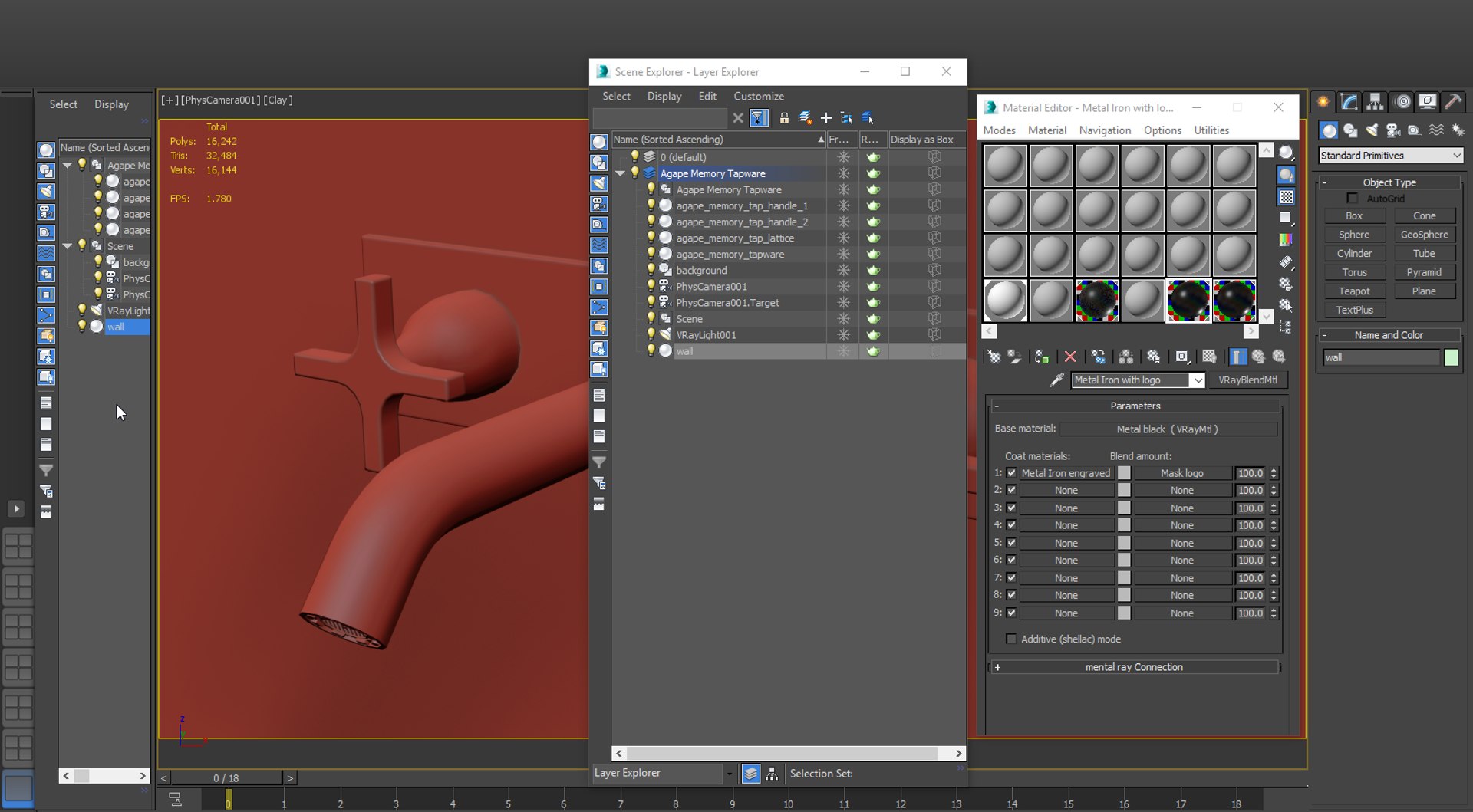Open the Utilities hammer panel tab
Screen dimensions: 1473x812
point(1452,101)
